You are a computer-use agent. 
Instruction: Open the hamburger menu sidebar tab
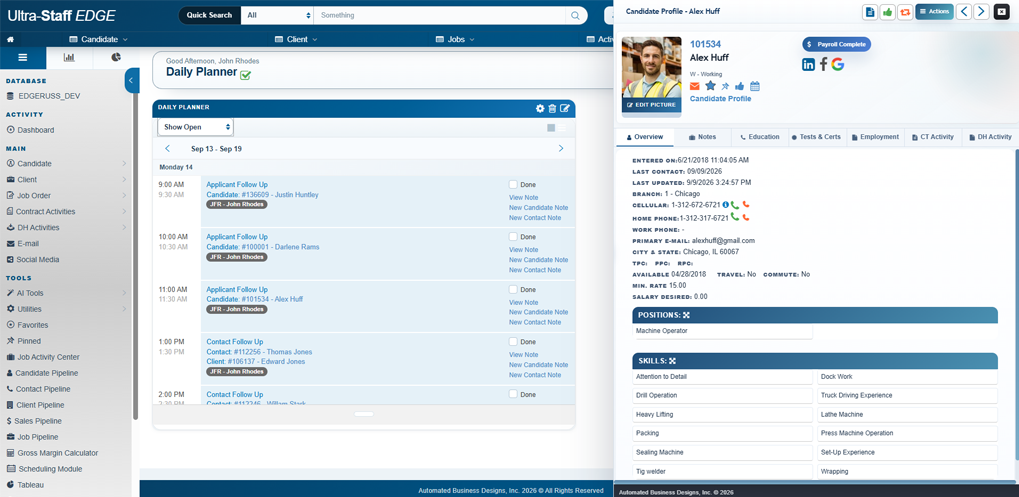[23, 58]
